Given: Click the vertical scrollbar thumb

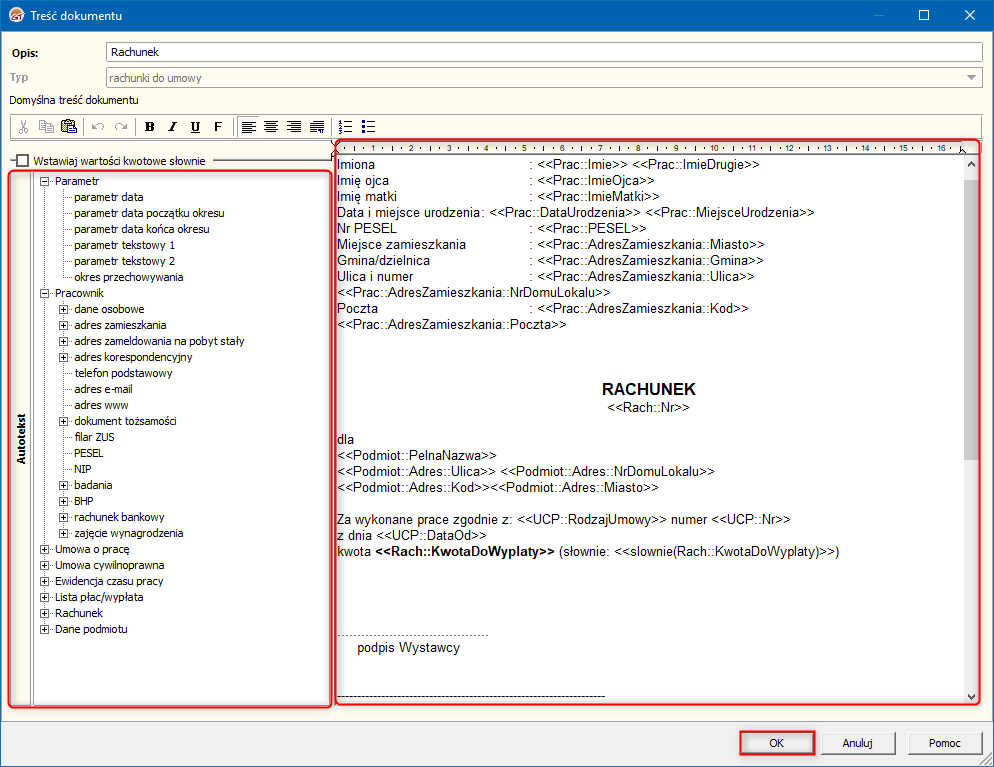Looking at the screenshot, I should (971, 319).
